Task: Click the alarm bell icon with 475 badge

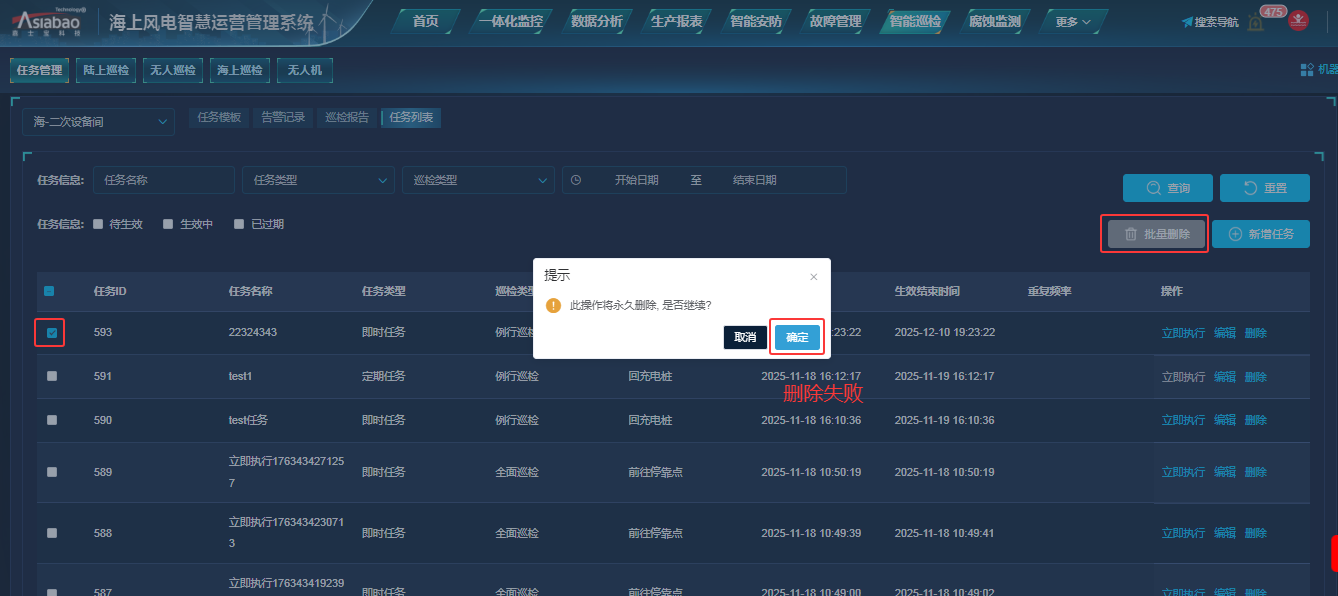Action: (x=1255, y=23)
